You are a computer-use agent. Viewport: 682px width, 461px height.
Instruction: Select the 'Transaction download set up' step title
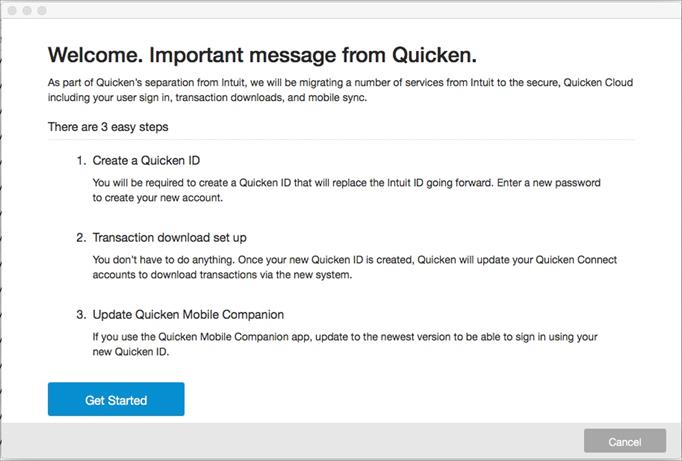169,237
